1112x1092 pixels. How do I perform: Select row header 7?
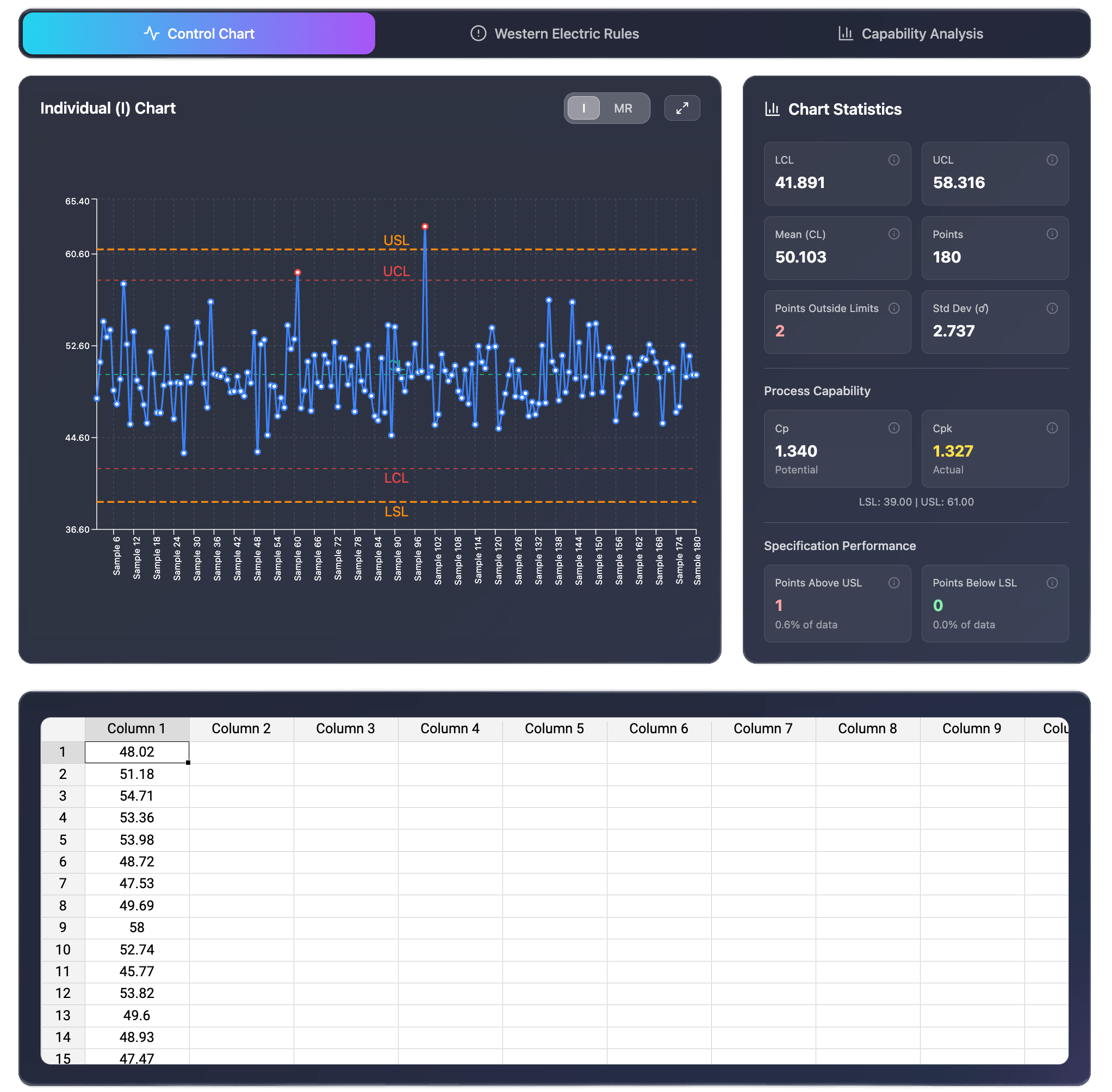point(63,884)
